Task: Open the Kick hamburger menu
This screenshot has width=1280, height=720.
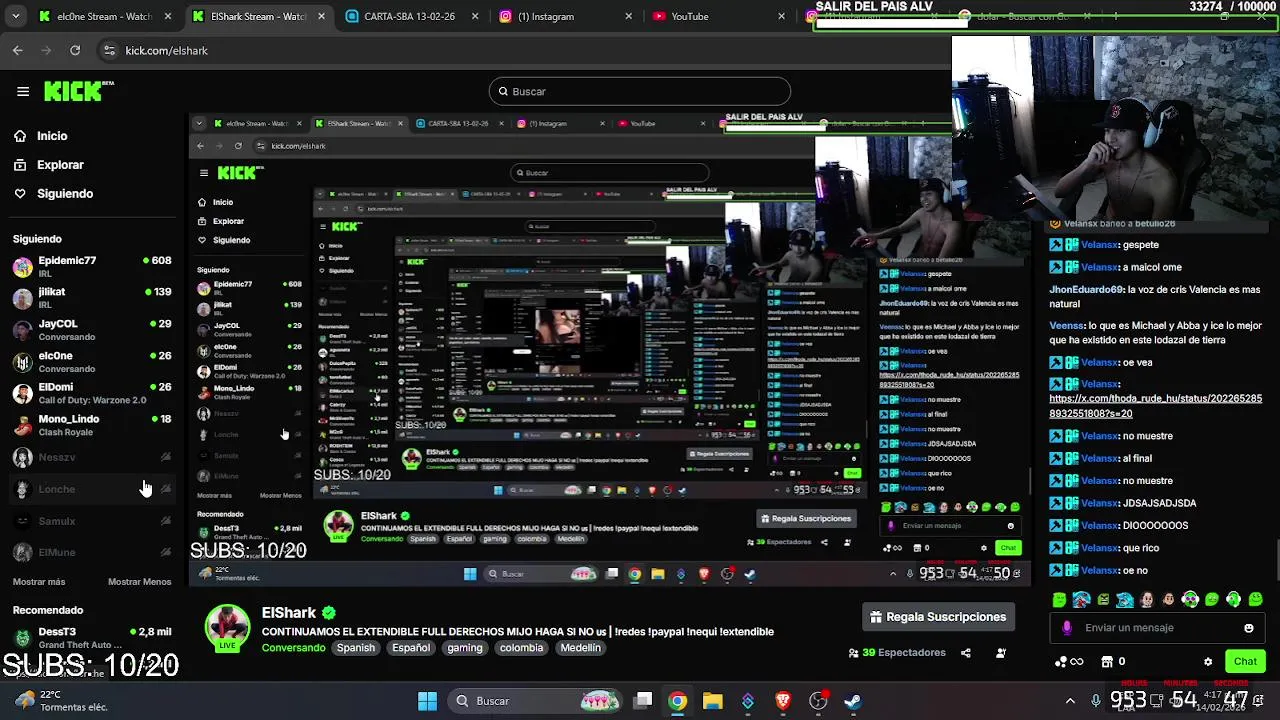Action: (23, 91)
